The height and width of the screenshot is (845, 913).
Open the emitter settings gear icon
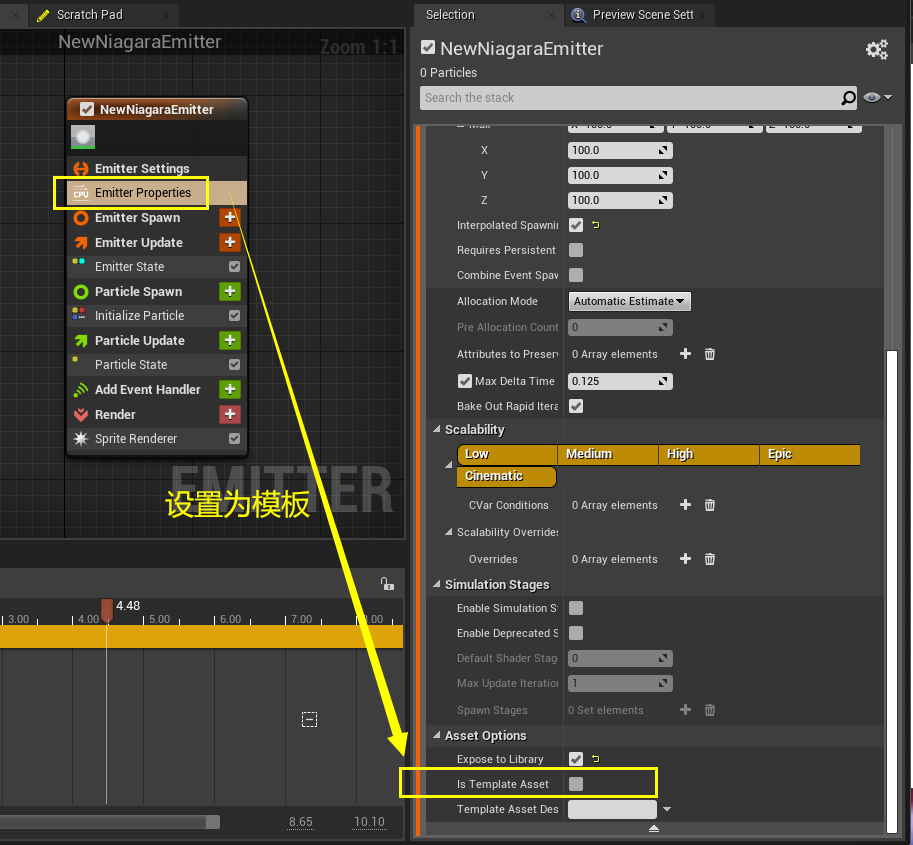click(x=876, y=50)
